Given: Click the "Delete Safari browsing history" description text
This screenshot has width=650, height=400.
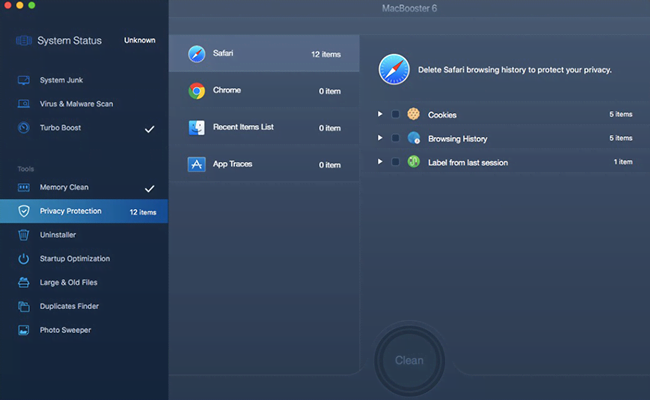Looking at the screenshot, I should coord(514,70).
